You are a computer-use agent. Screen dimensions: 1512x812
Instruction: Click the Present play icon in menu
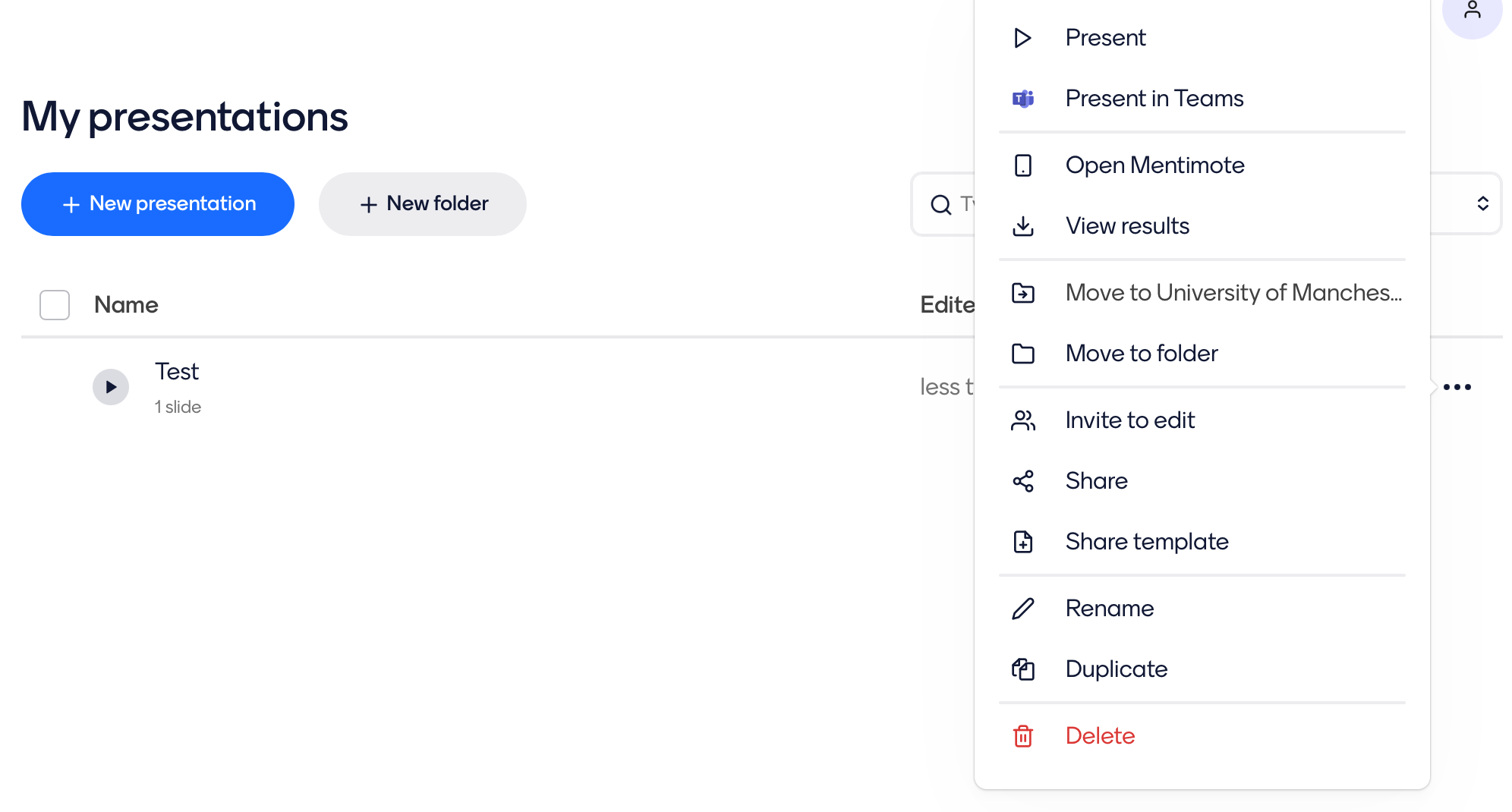coord(1022,38)
